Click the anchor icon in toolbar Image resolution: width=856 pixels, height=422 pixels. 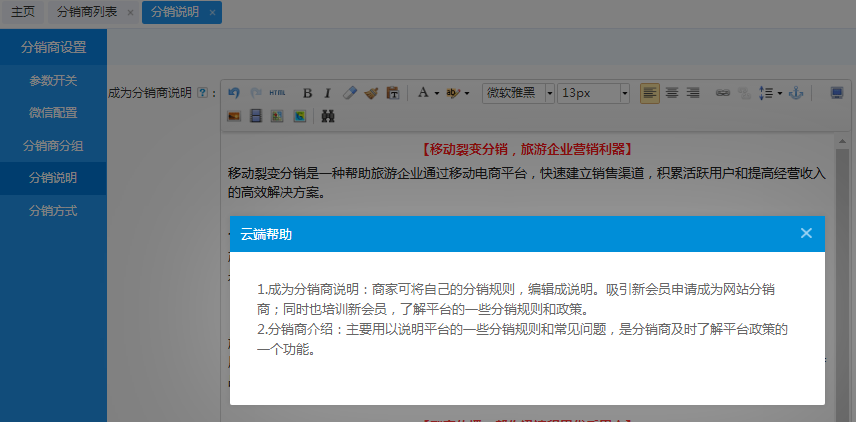coord(797,93)
